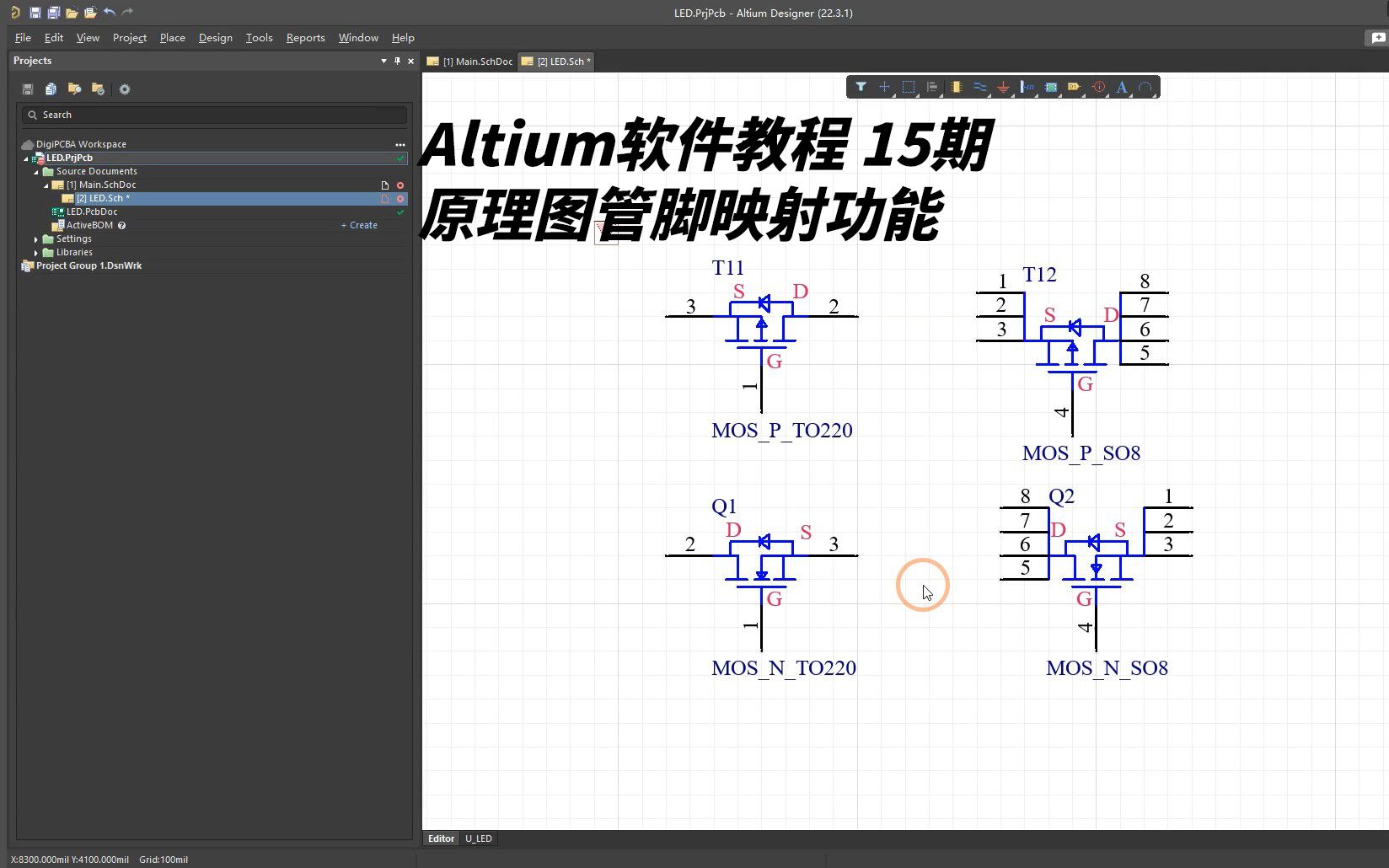Open the Project menu
The height and width of the screenshot is (868, 1389).
(130, 38)
